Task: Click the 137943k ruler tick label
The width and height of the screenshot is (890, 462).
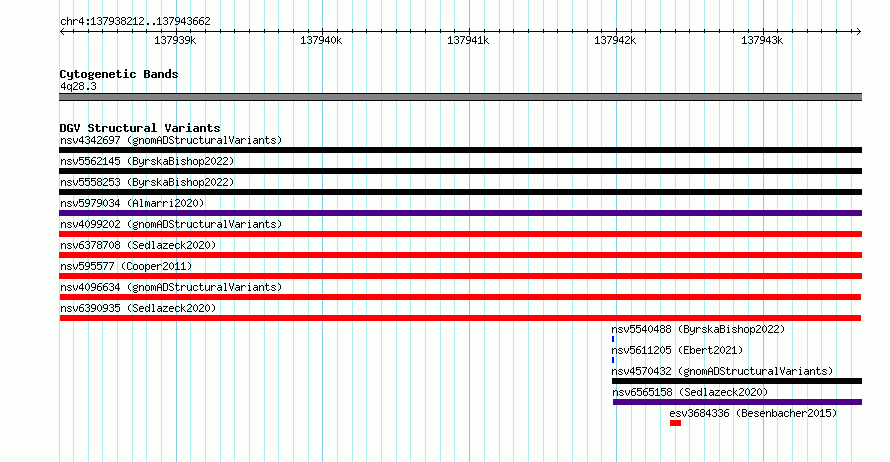Action: pos(762,40)
